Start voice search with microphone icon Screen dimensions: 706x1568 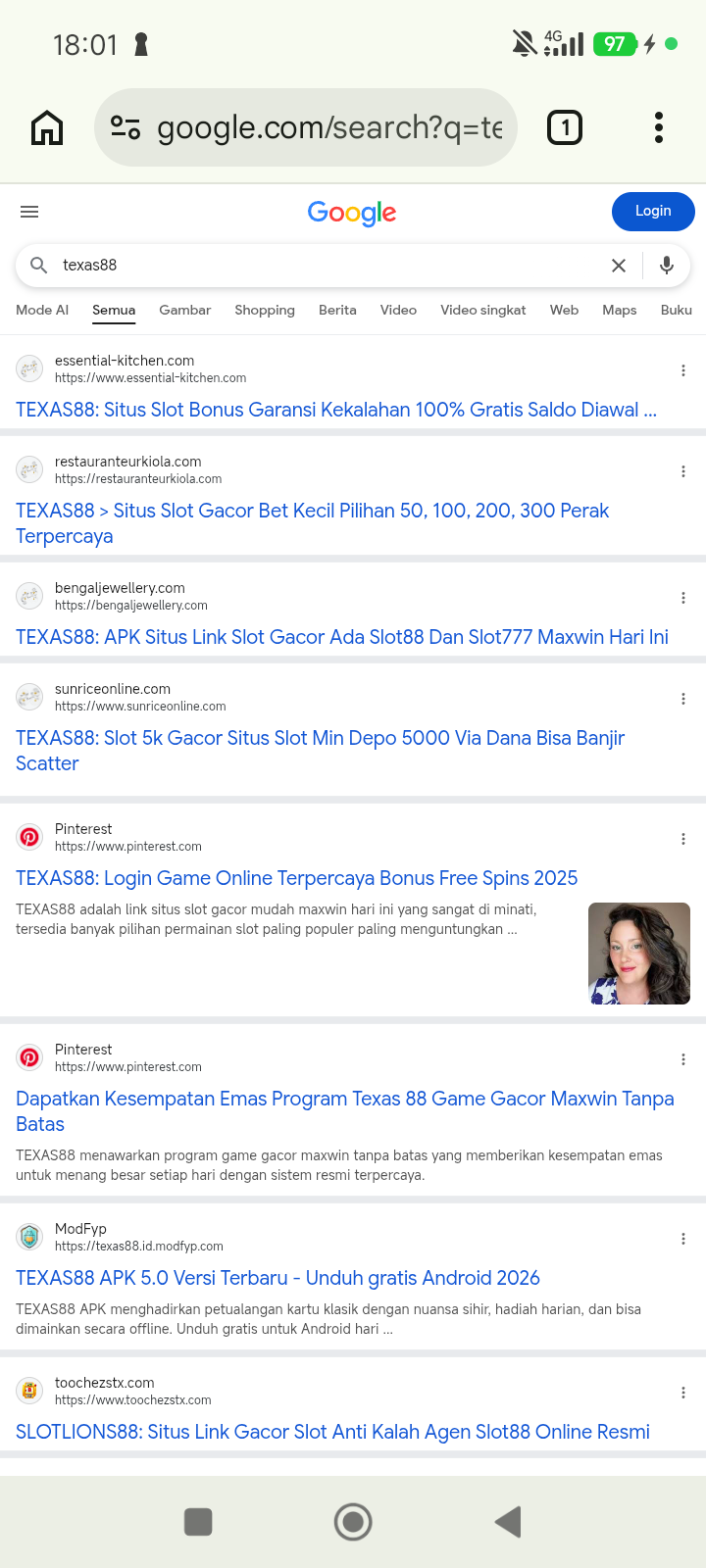[667, 266]
